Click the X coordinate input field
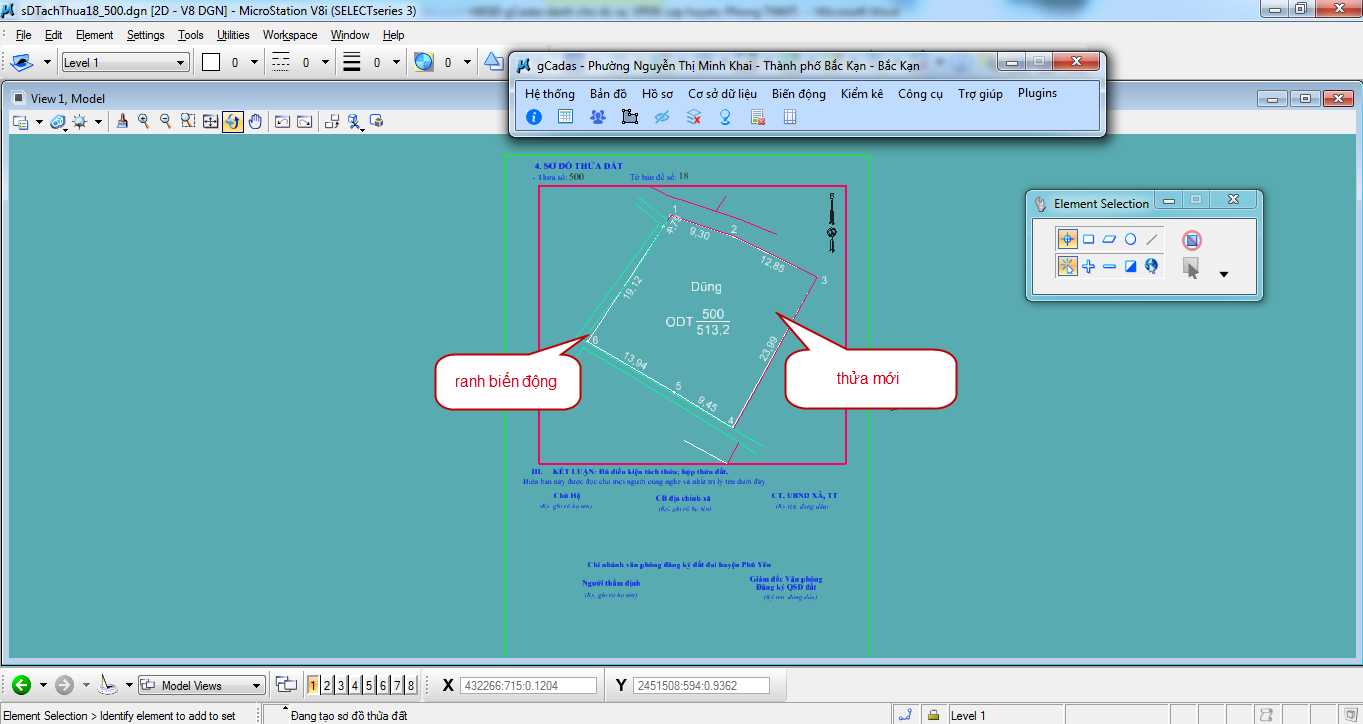Screen dimensions: 1363x724 pos(530,685)
